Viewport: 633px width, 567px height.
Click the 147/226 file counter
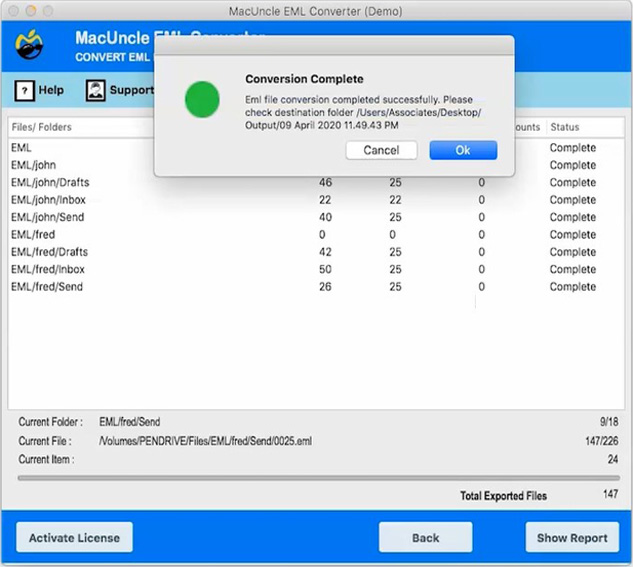pos(602,441)
